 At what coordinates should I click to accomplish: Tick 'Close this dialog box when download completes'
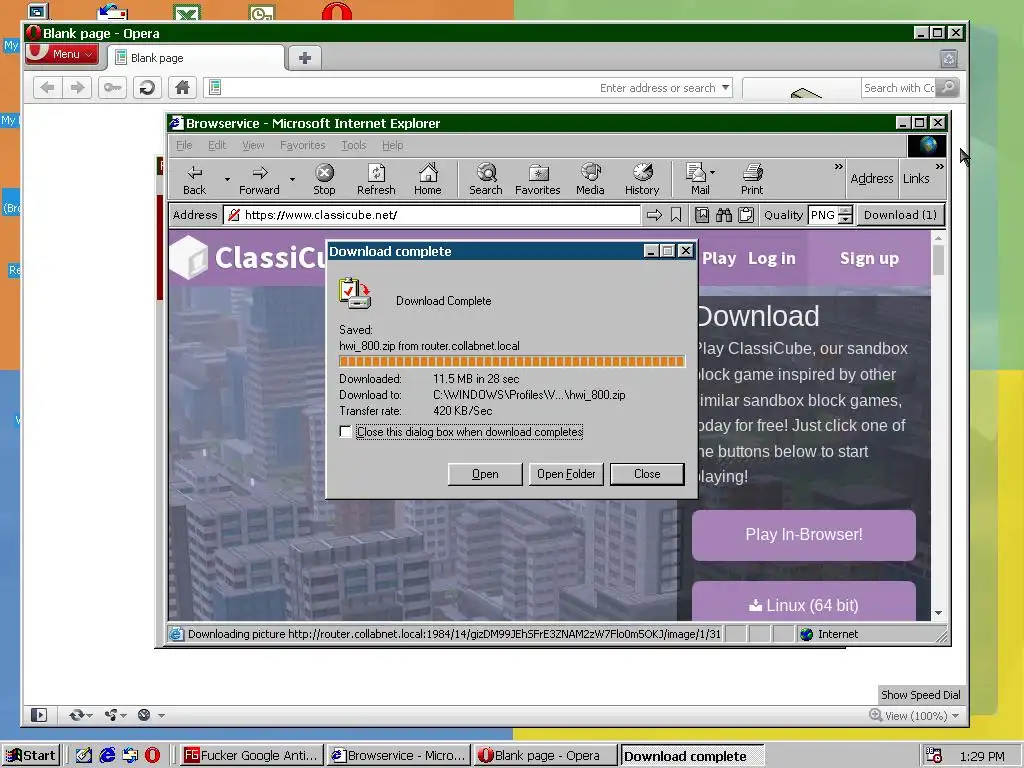345,432
